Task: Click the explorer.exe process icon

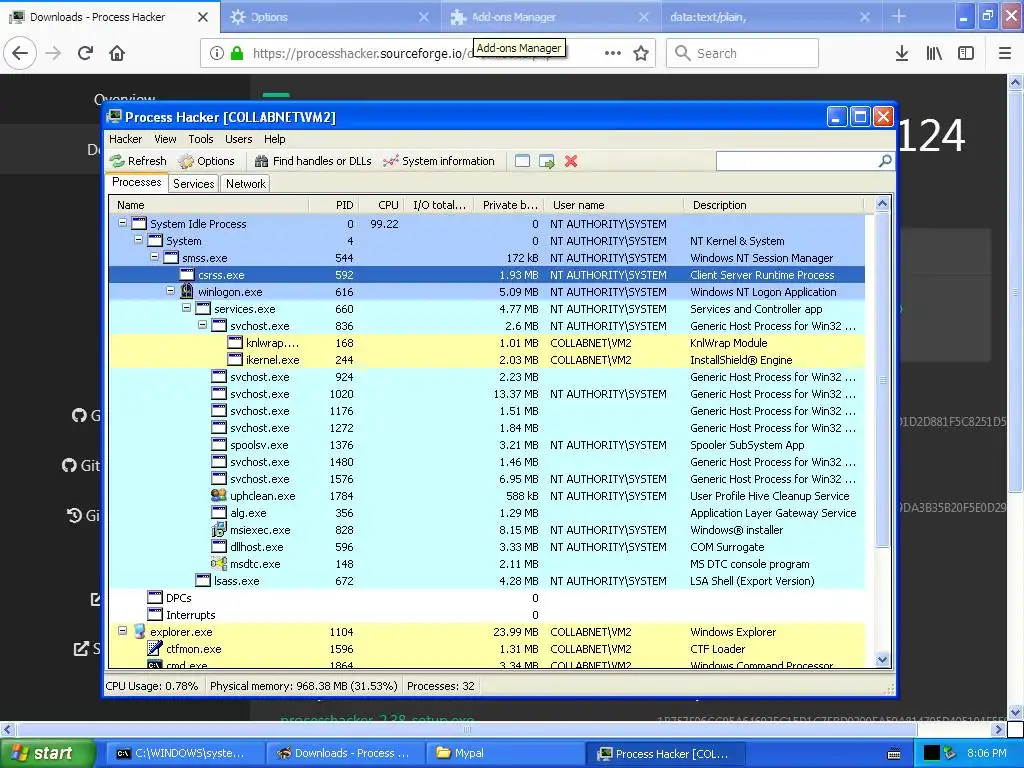Action: (139, 632)
